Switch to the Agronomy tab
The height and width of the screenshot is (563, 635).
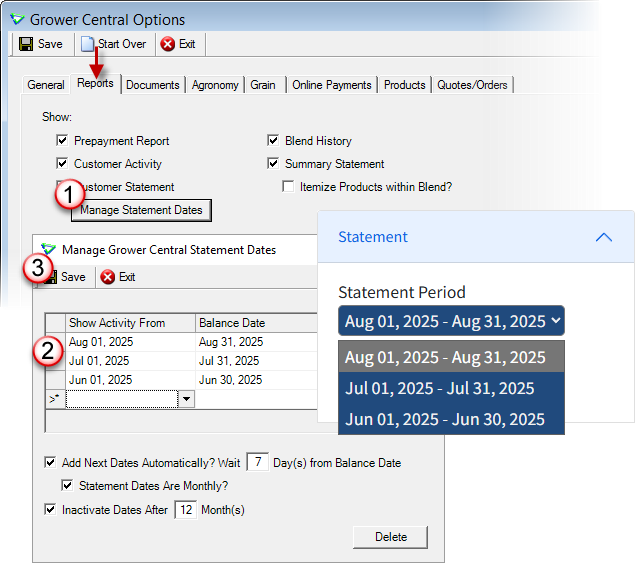215,85
